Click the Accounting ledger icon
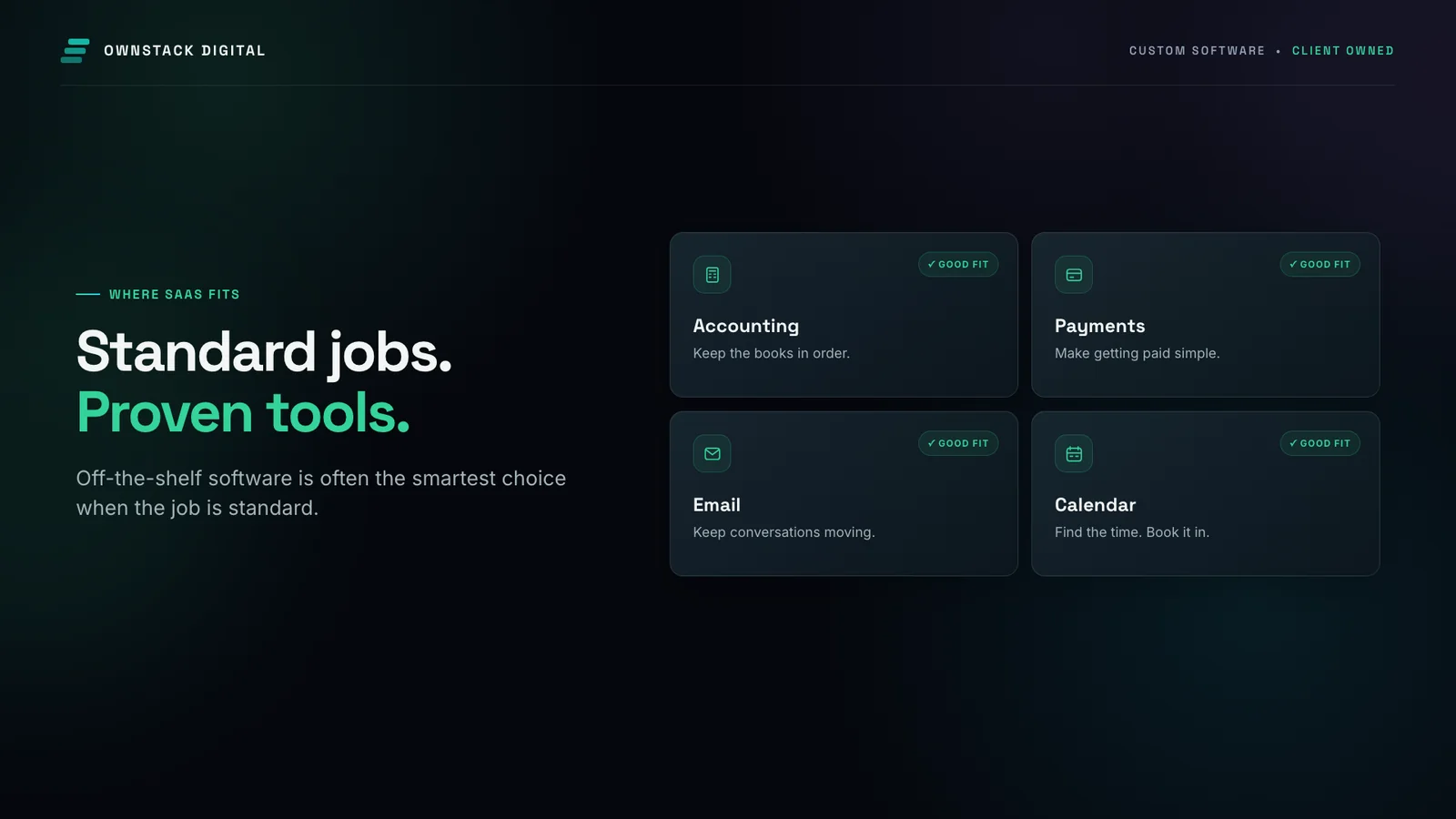This screenshot has height=819, width=1456. pyautogui.click(x=712, y=275)
